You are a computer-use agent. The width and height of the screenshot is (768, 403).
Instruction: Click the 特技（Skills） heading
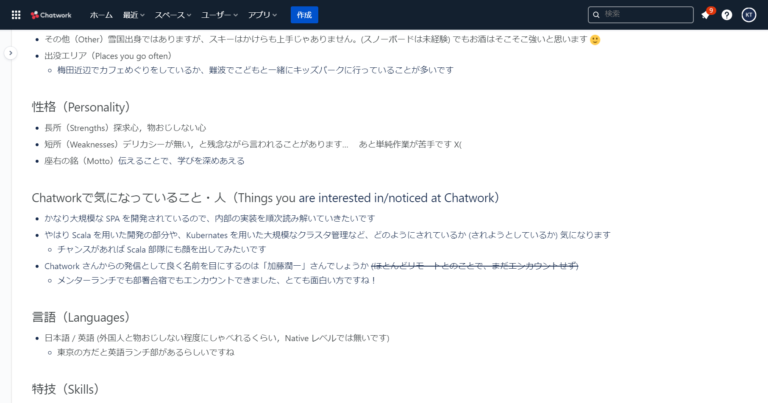[x=65, y=388]
